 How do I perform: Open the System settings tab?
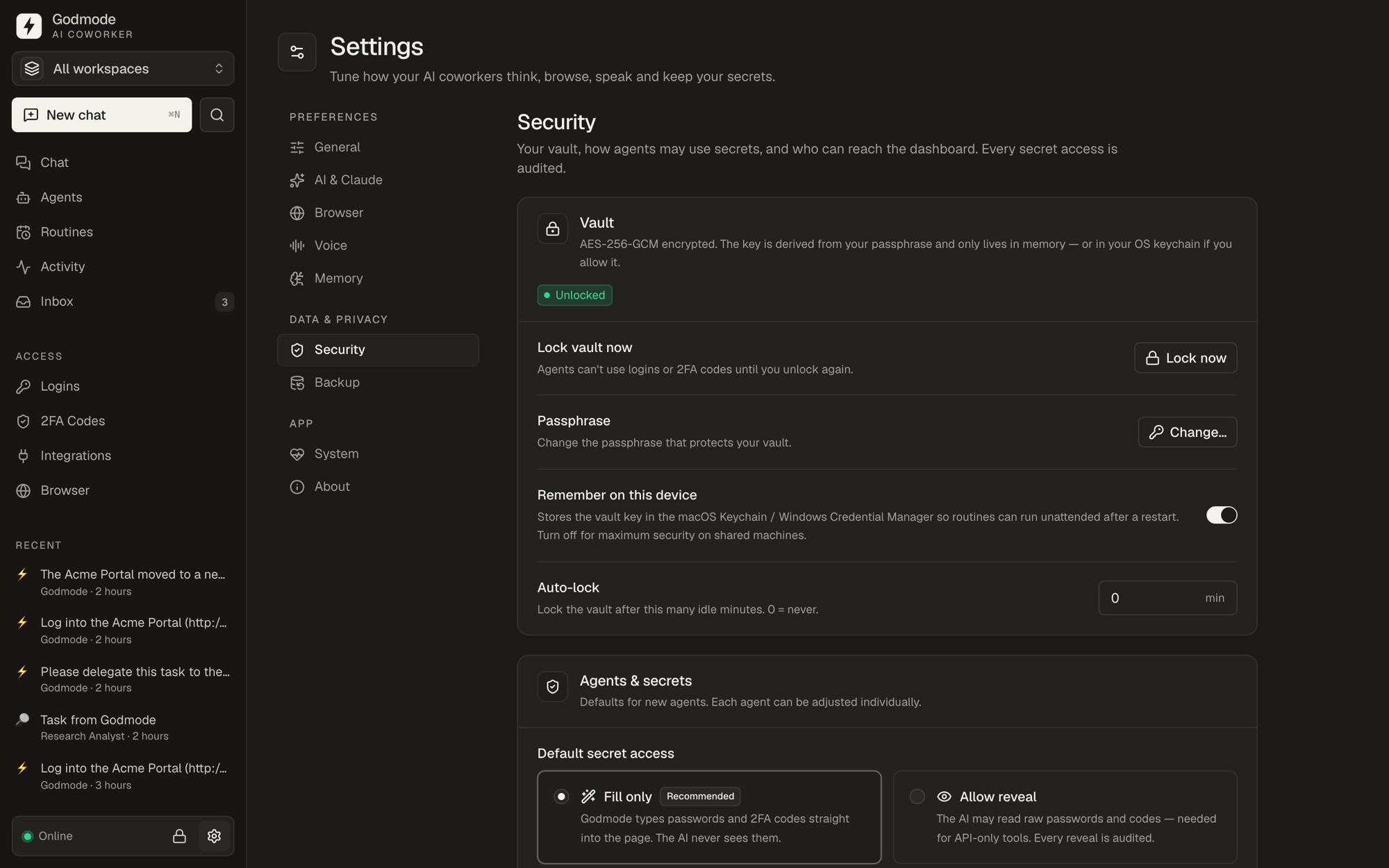pyautogui.click(x=378, y=454)
